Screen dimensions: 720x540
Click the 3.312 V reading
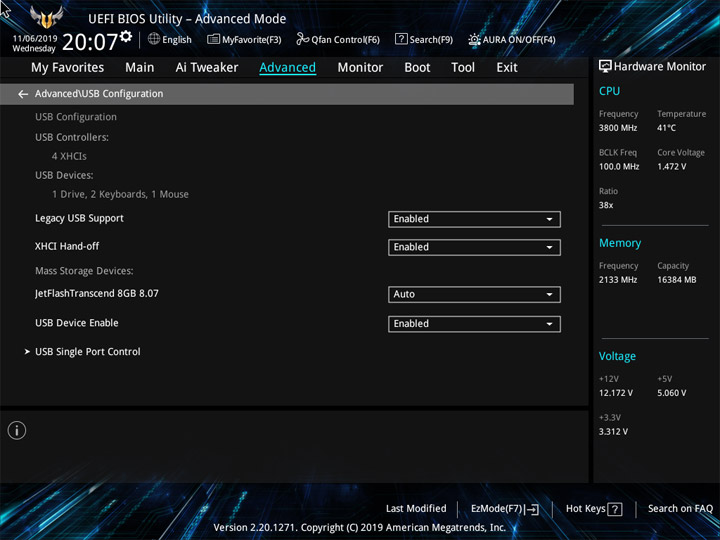coord(613,432)
